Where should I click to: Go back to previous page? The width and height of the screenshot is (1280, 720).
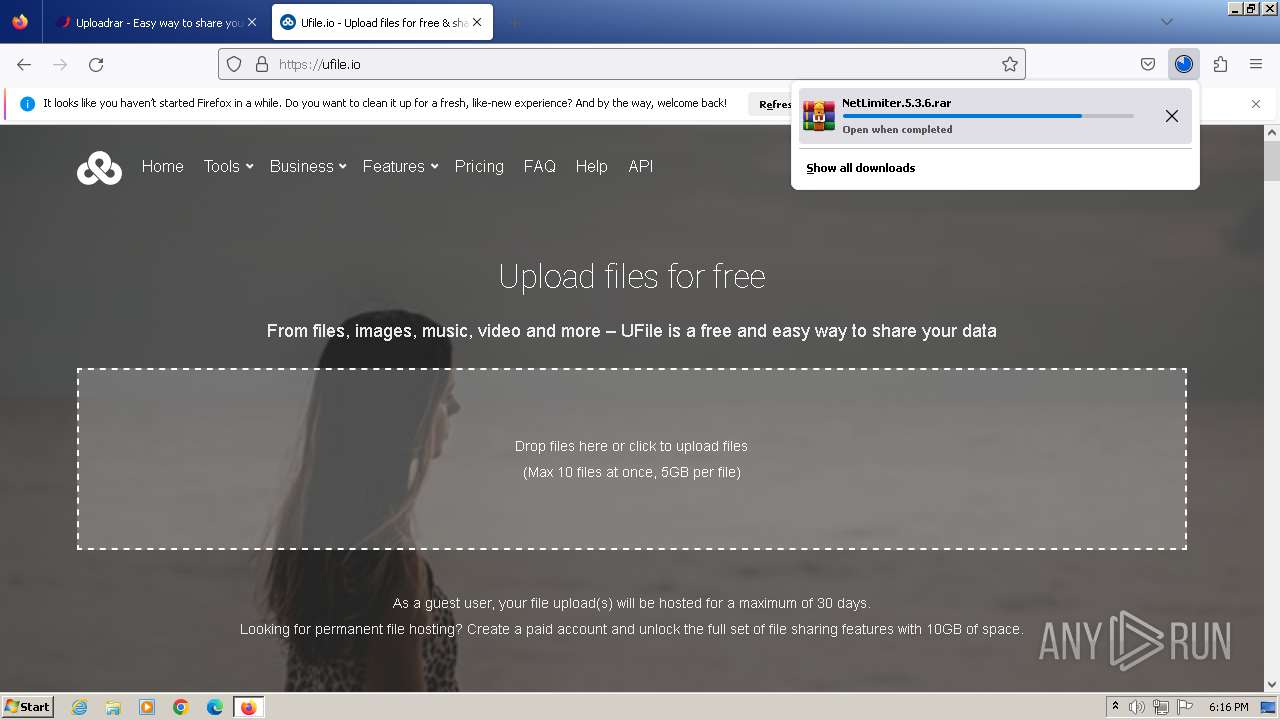point(24,64)
